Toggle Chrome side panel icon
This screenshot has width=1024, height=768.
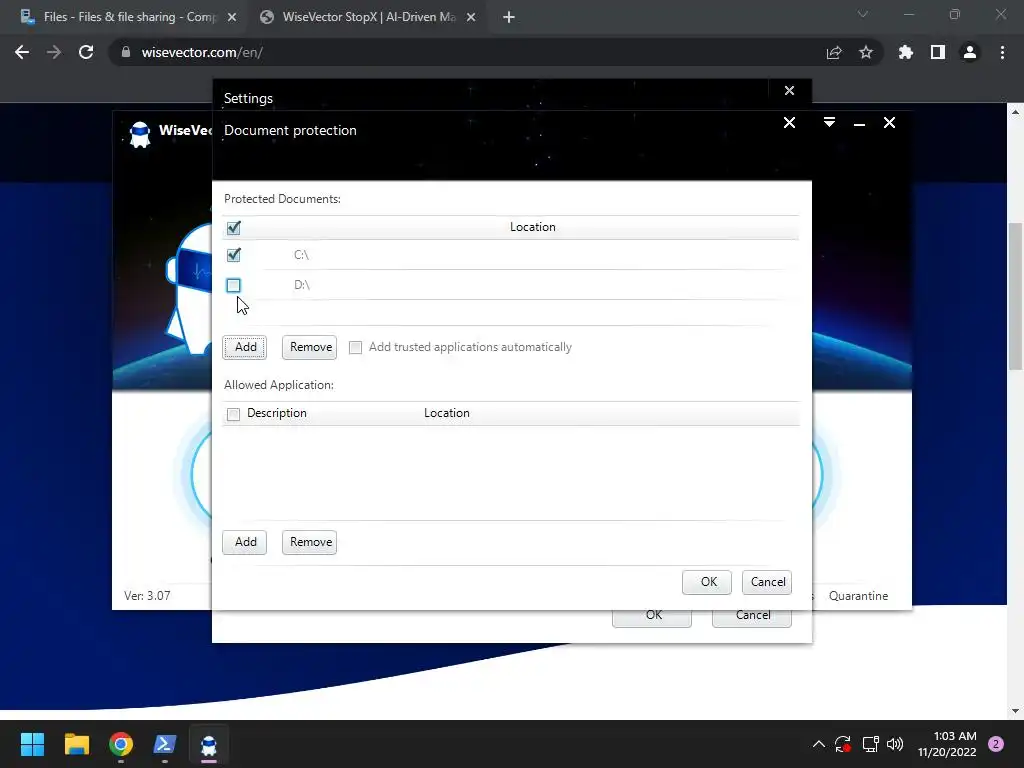[x=937, y=52]
